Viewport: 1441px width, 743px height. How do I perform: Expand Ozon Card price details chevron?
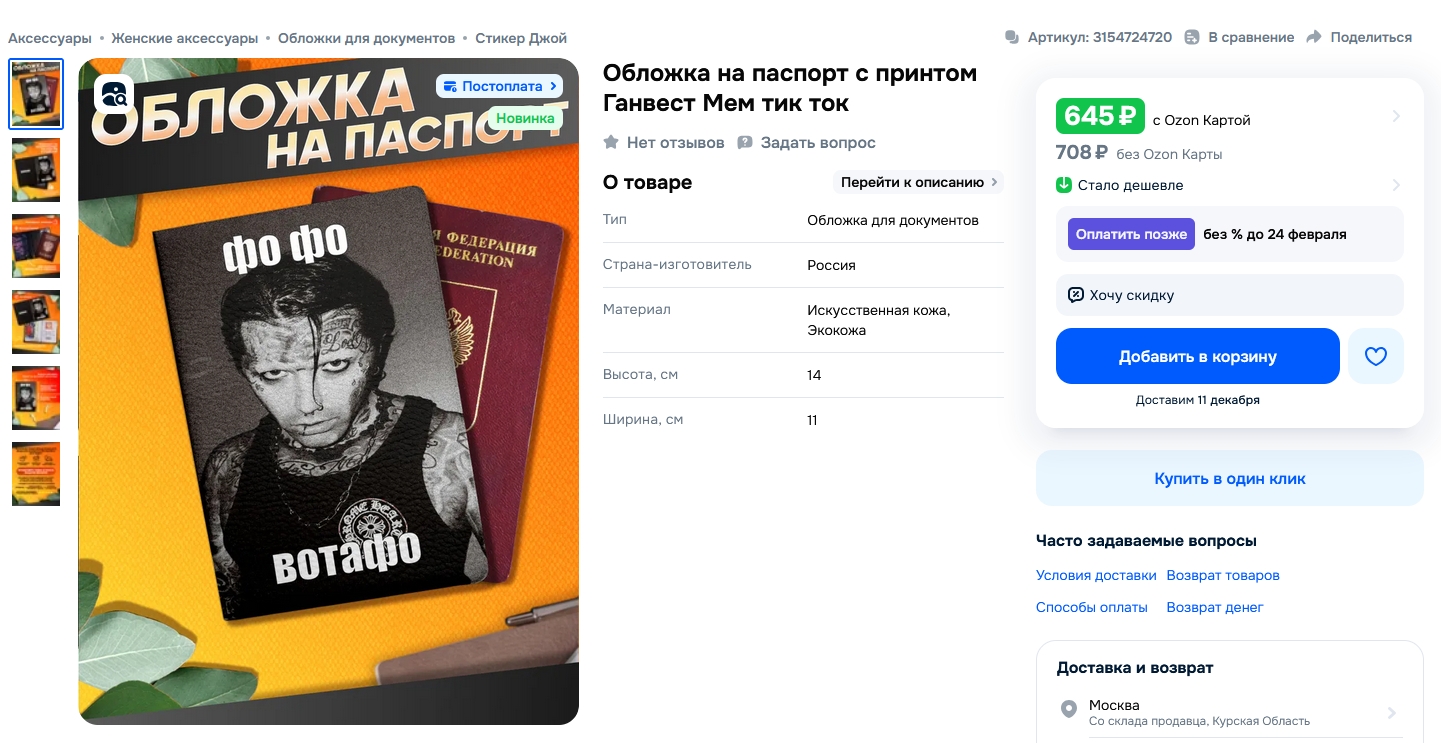pos(1396,117)
